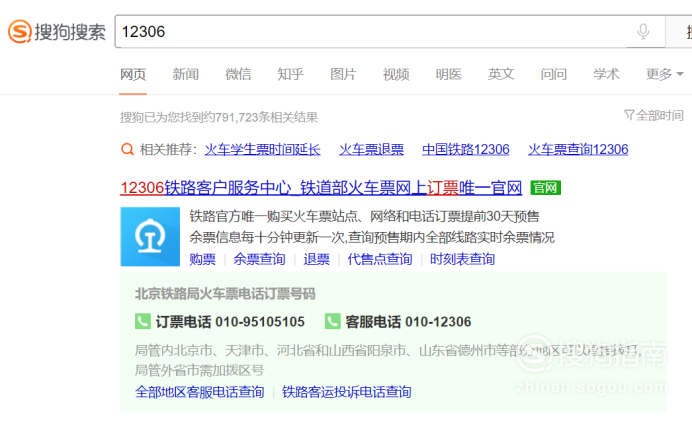692x421 pixels.
Task: Click the note 局管外省市需加拨区号
Action: coord(199,370)
